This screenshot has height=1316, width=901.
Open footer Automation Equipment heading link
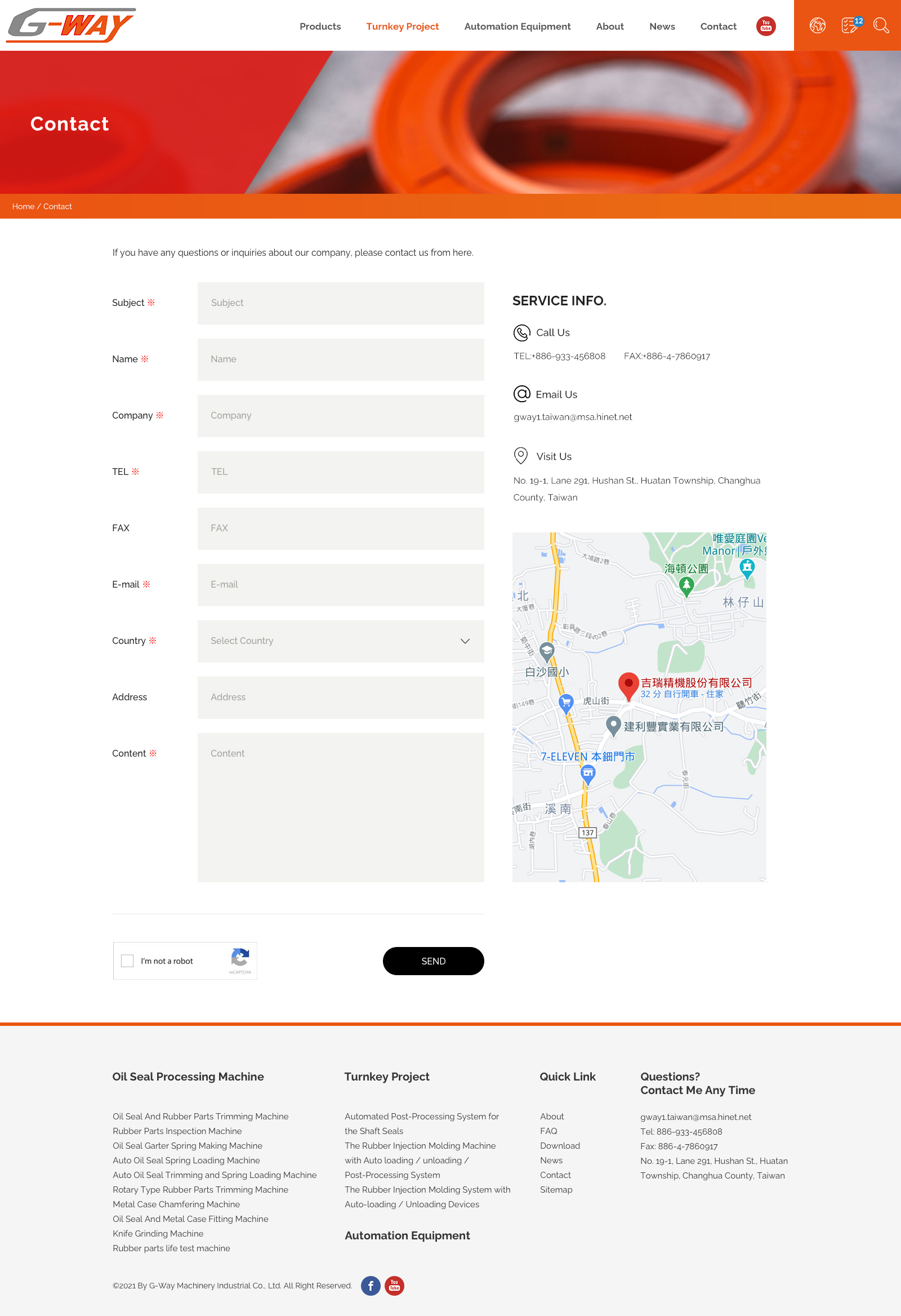pos(408,1235)
